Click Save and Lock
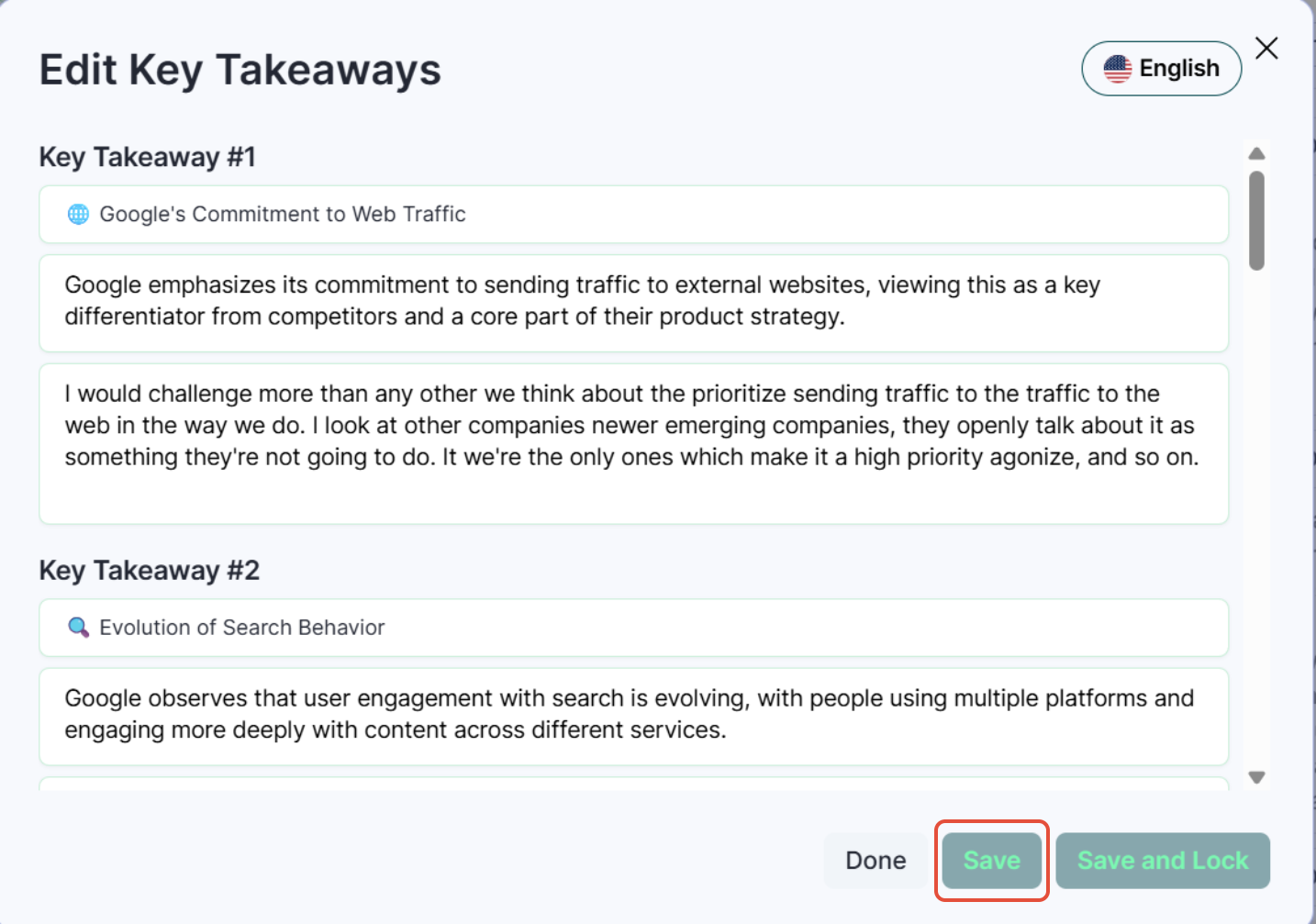Viewport: 1316px width, 924px height. click(x=1162, y=861)
